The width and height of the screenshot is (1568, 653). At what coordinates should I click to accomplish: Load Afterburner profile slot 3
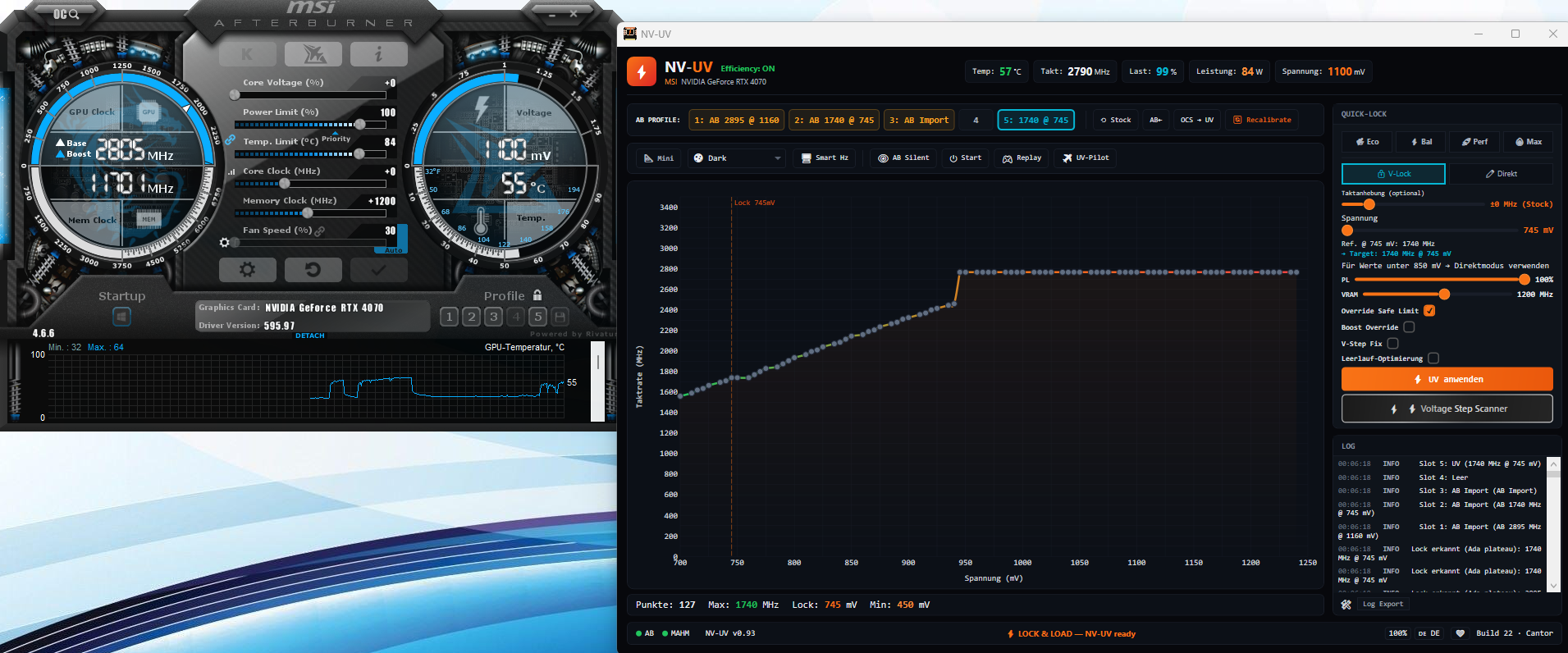point(493,317)
